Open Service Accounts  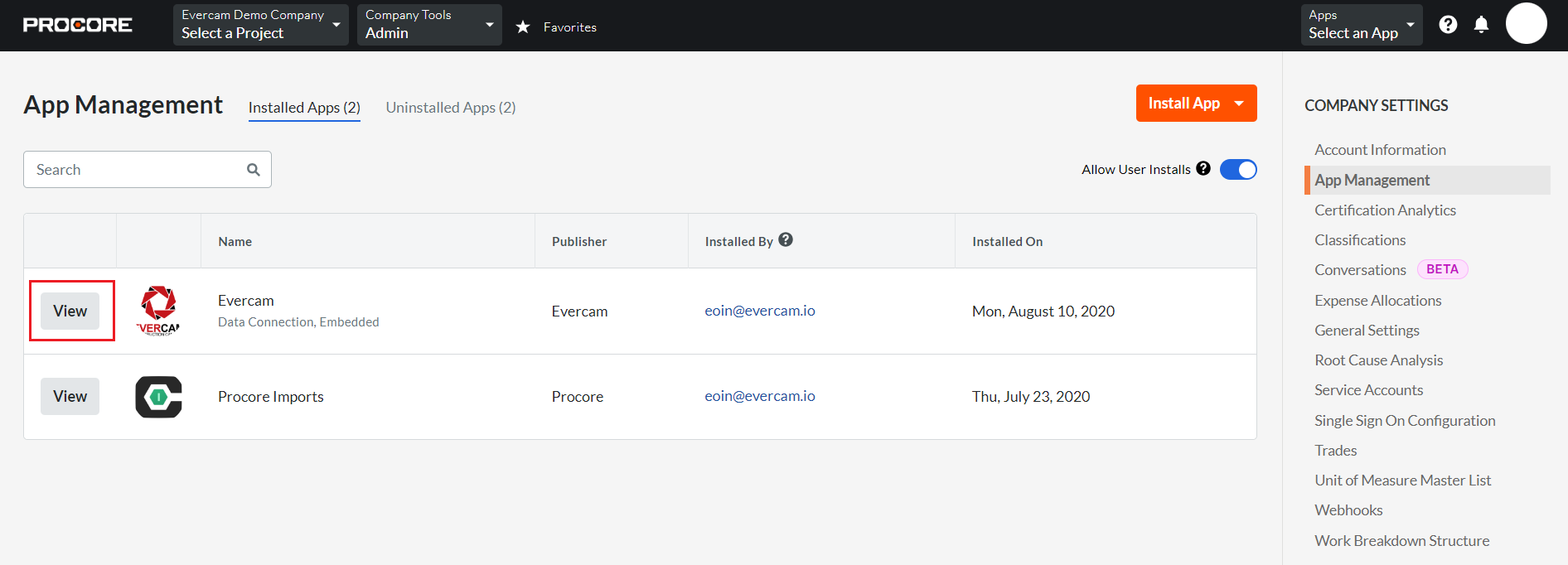1368,390
